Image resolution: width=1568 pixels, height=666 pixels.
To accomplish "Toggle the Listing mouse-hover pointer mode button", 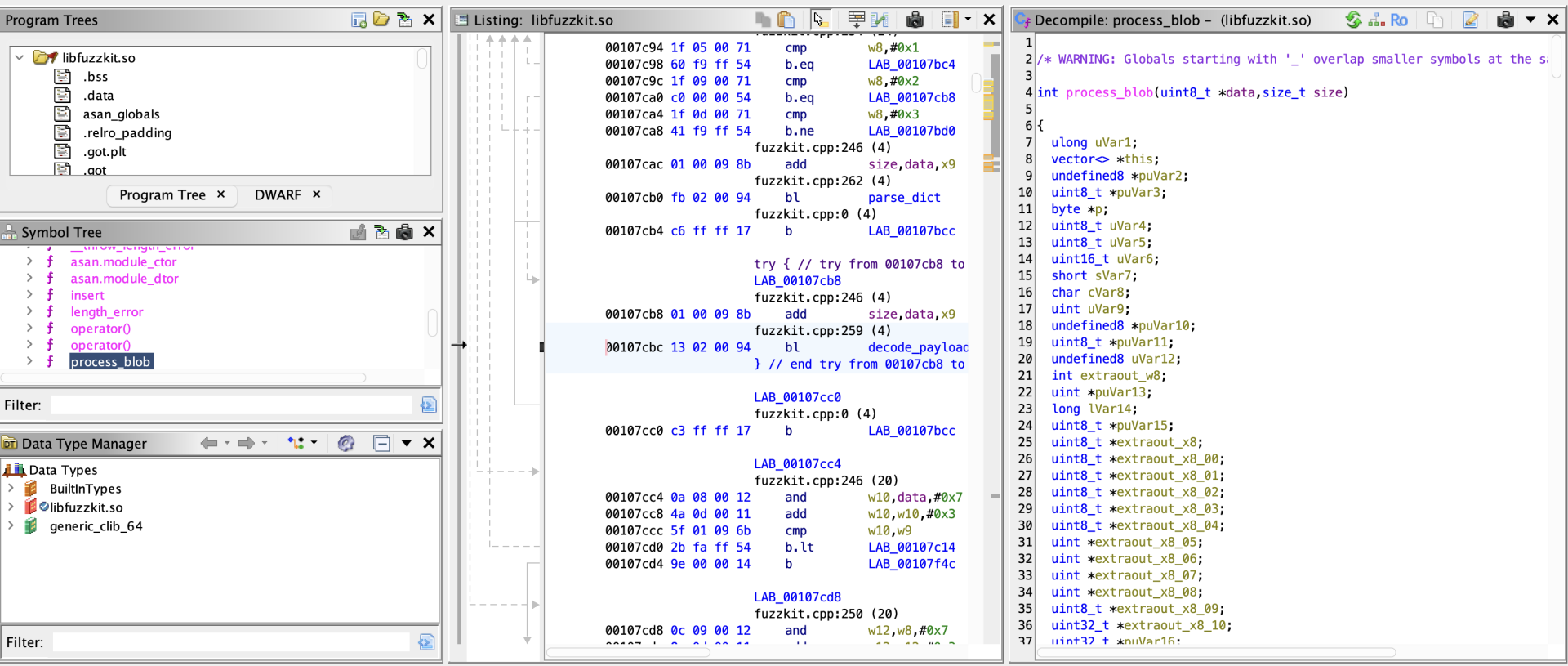I will click(x=820, y=20).
